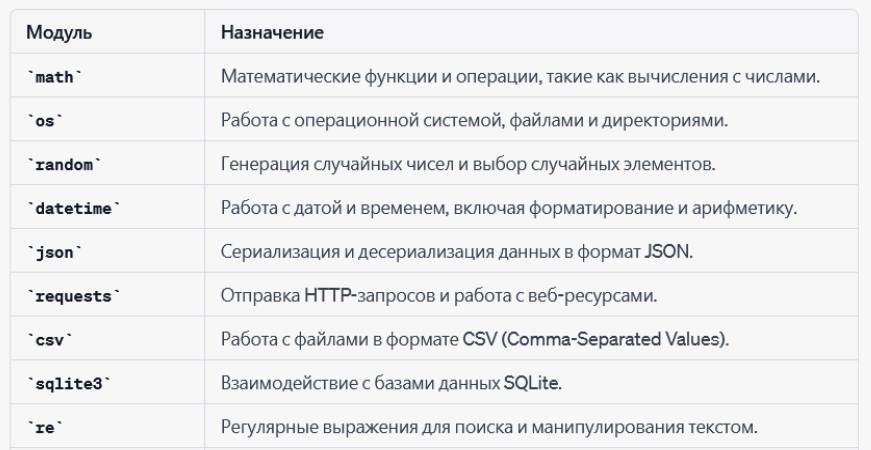This screenshot has width=871, height=450.
Task: Click the "Математические функции и операции" description
Action: pyautogui.click(x=521, y=78)
